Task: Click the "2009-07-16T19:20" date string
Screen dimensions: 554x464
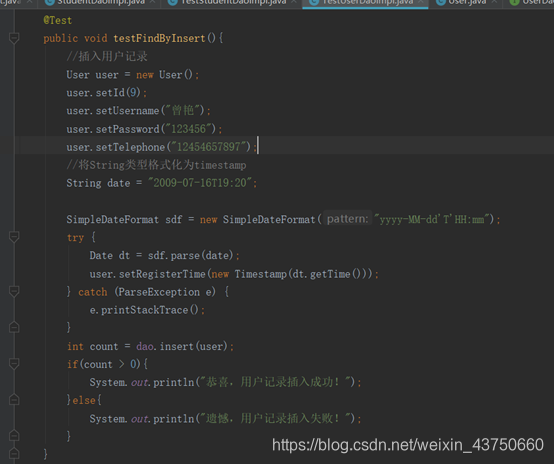Action: tap(200, 183)
